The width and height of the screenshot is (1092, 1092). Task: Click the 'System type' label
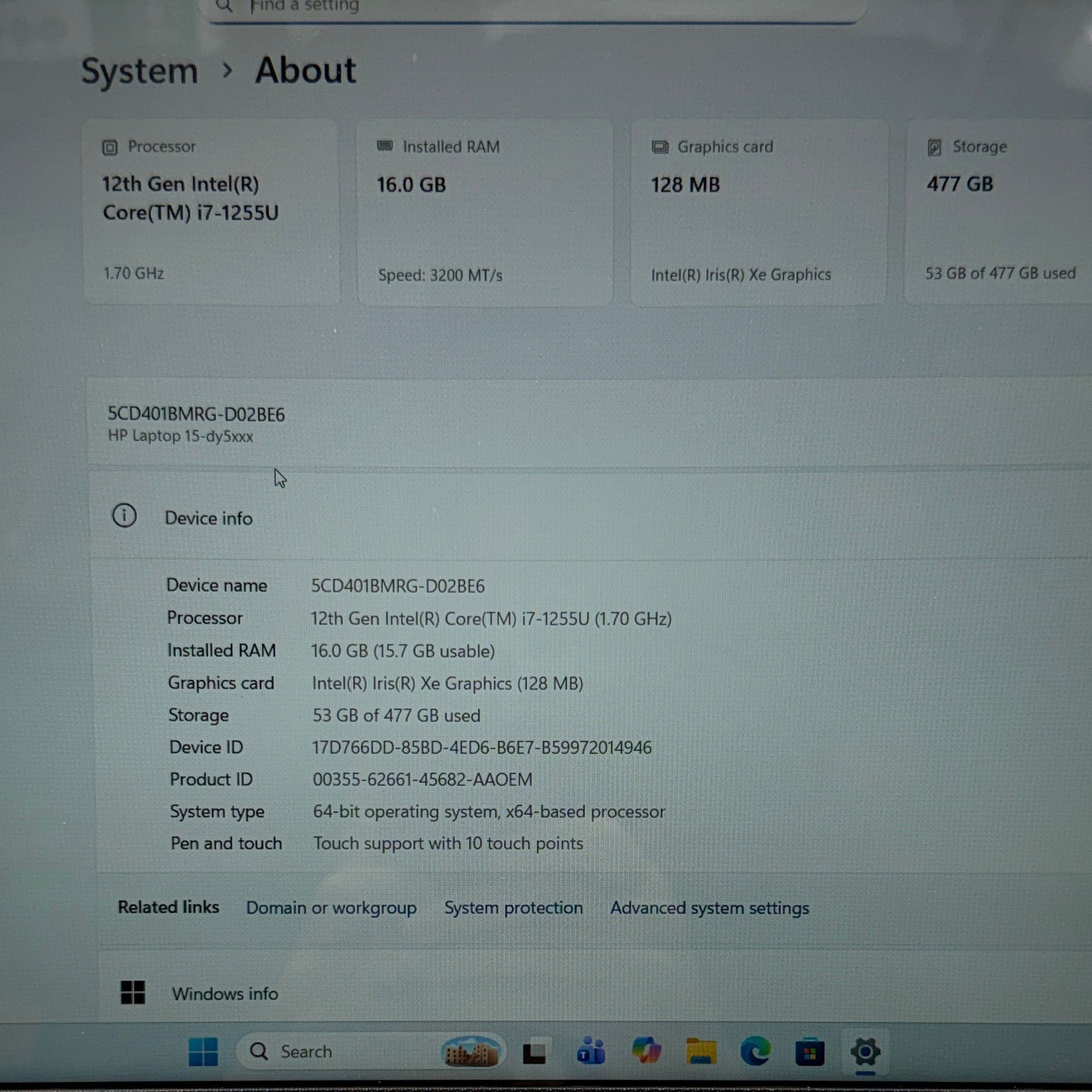(217, 812)
